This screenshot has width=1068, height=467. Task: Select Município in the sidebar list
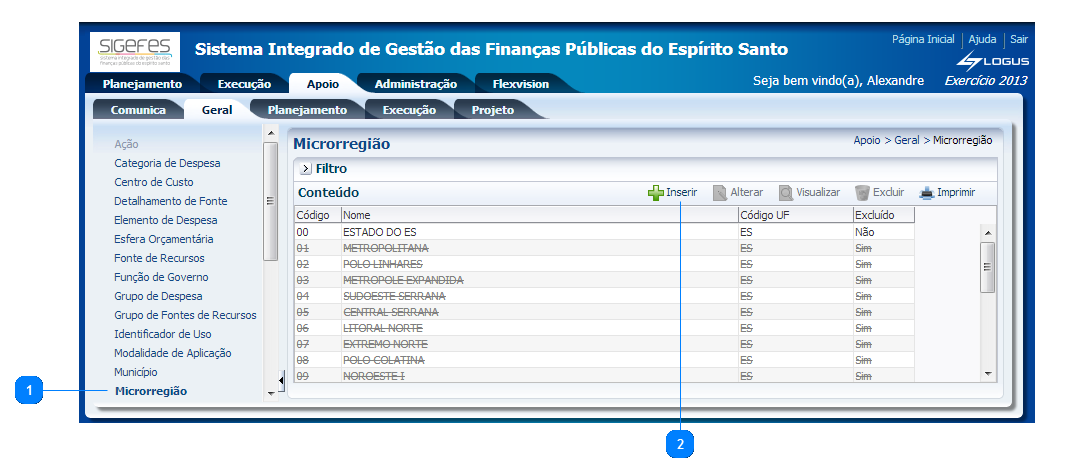(x=136, y=372)
